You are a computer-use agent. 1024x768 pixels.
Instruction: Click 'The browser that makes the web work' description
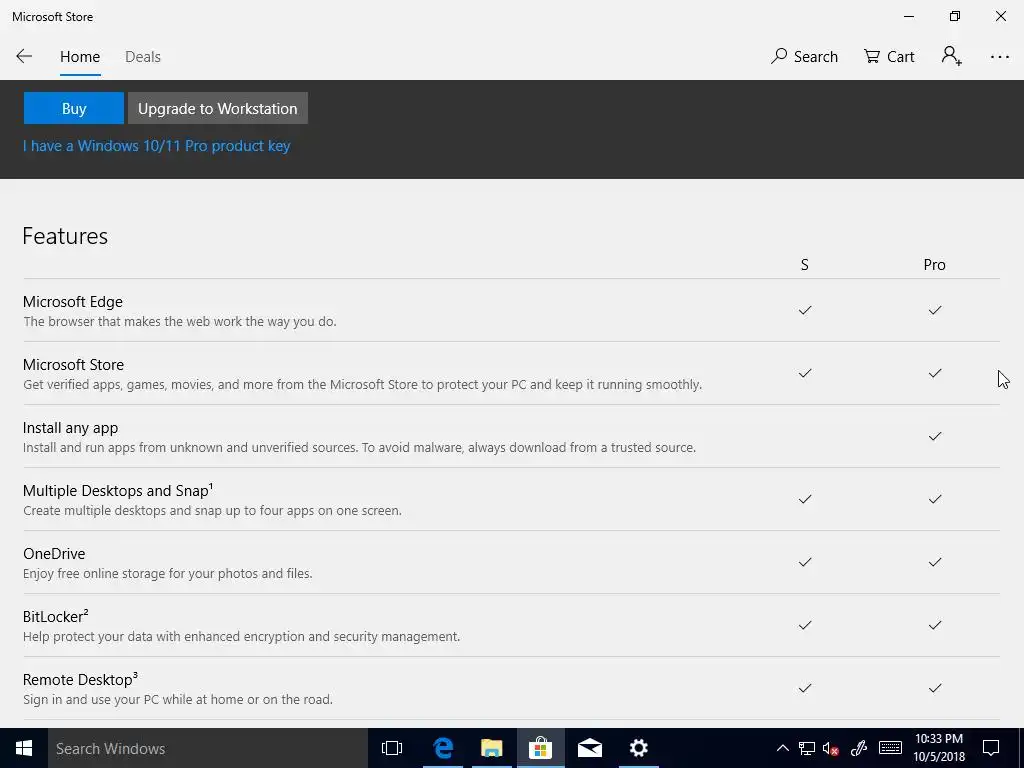pos(180,321)
